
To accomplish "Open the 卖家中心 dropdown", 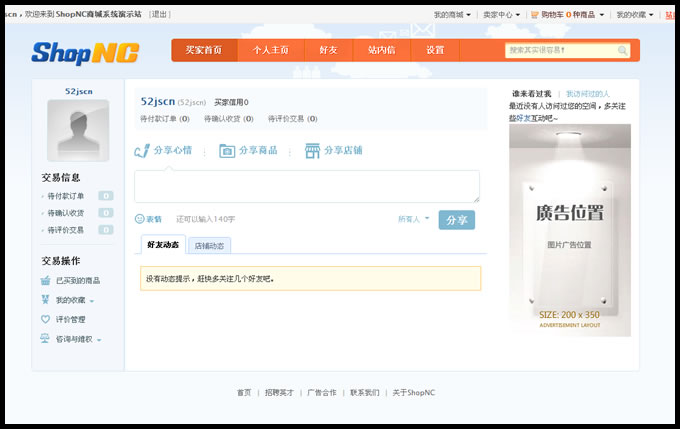I will coord(501,15).
